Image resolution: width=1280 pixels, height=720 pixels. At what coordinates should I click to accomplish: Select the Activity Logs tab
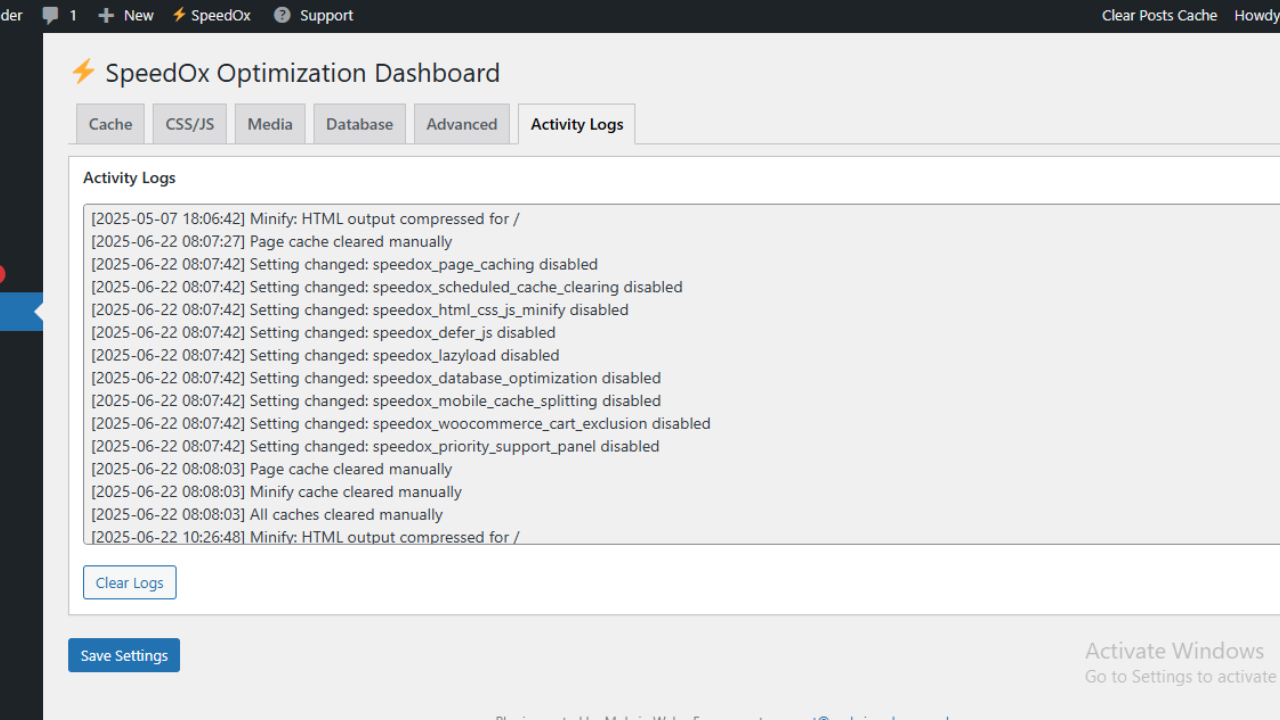coord(577,124)
